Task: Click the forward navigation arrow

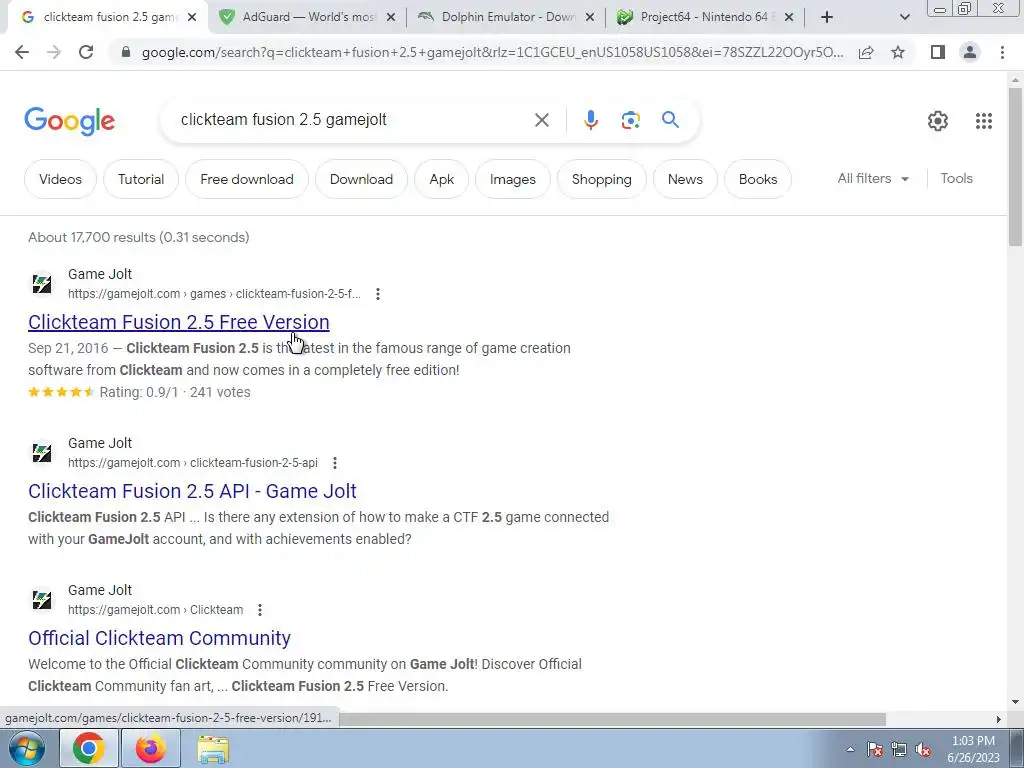Action: tap(54, 52)
